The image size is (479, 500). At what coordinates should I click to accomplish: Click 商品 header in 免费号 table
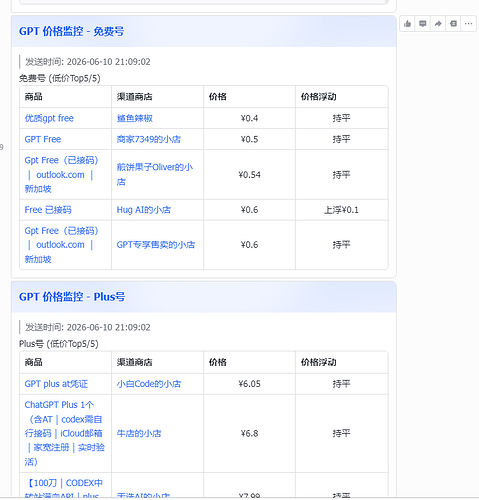33,97
